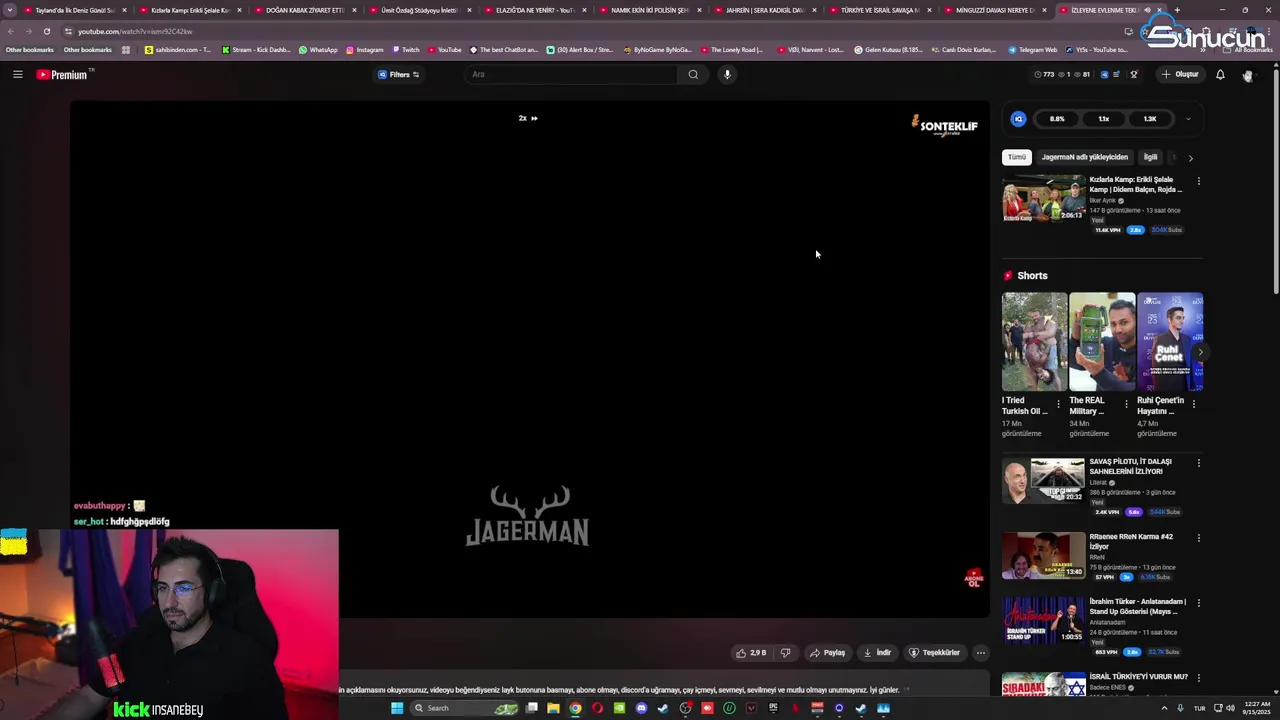The height and width of the screenshot is (720, 1280).
Task: Open the Oluştur create button
Action: pyautogui.click(x=1180, y=74)
